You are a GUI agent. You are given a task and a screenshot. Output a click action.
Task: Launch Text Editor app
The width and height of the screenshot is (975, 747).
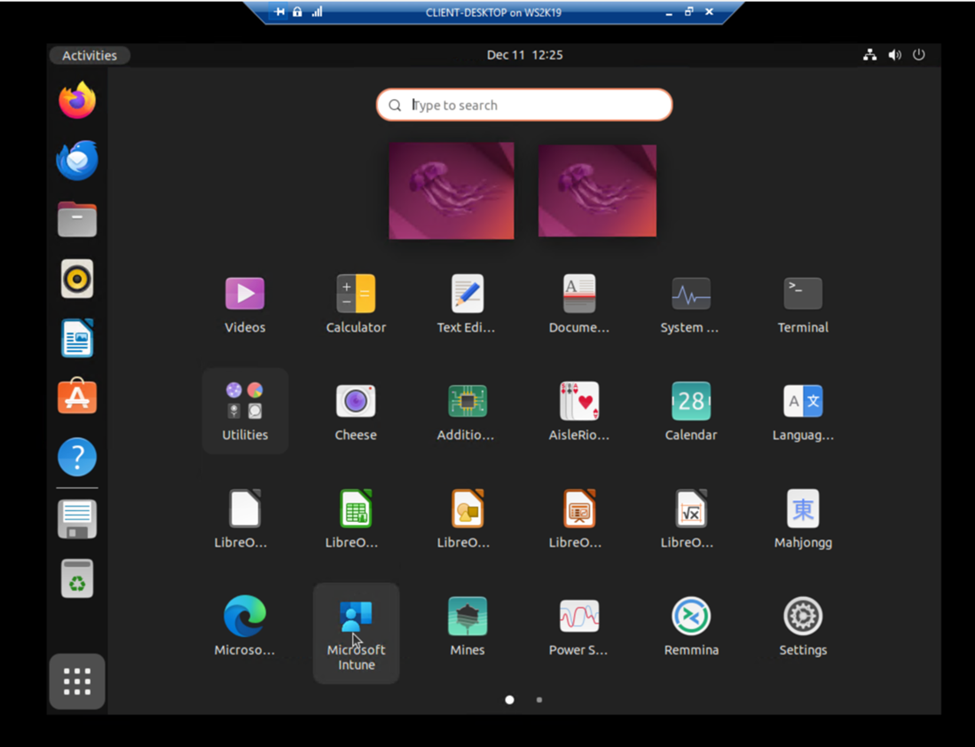tap(467, 304)
